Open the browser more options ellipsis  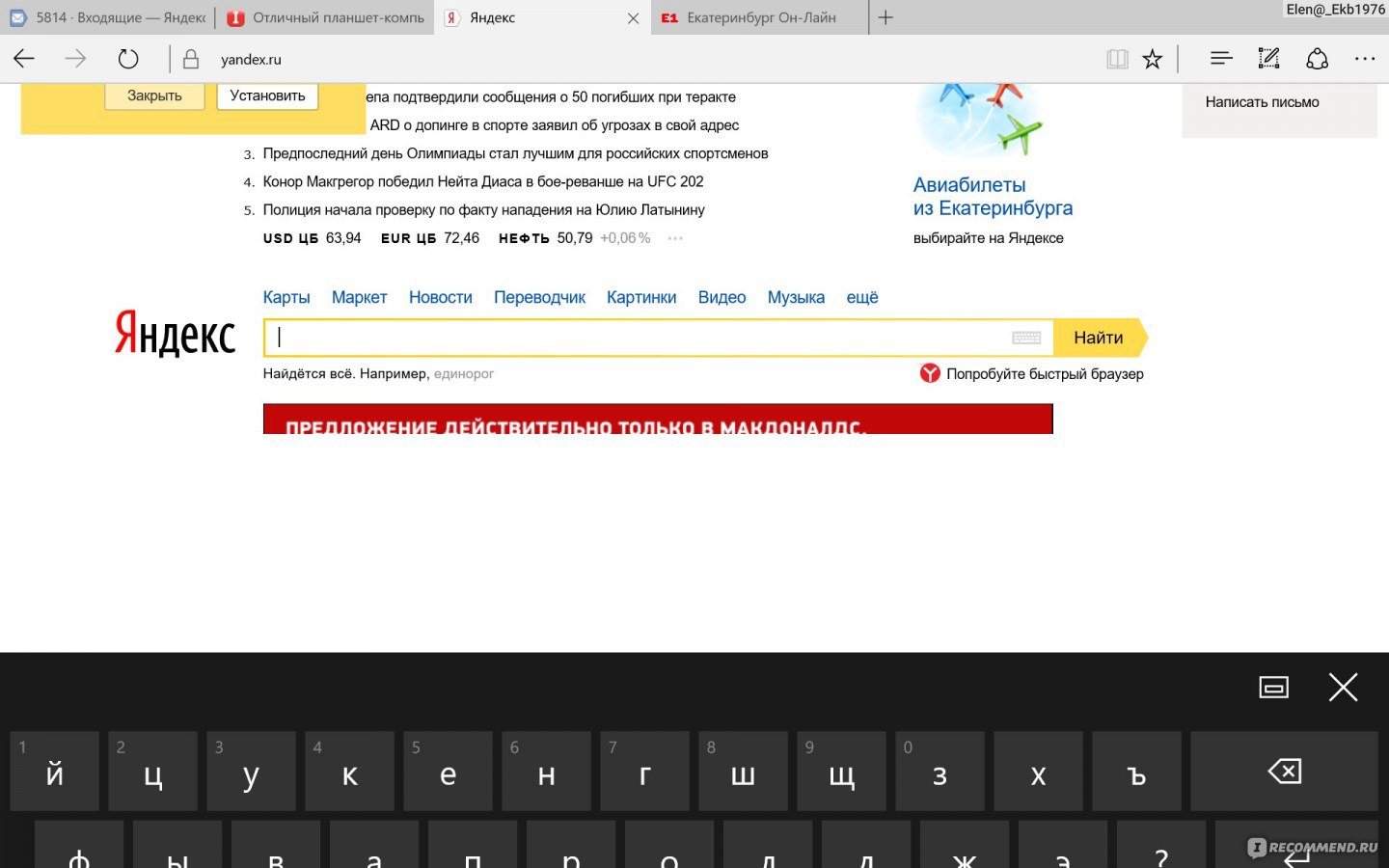[x=1365, y=59]
